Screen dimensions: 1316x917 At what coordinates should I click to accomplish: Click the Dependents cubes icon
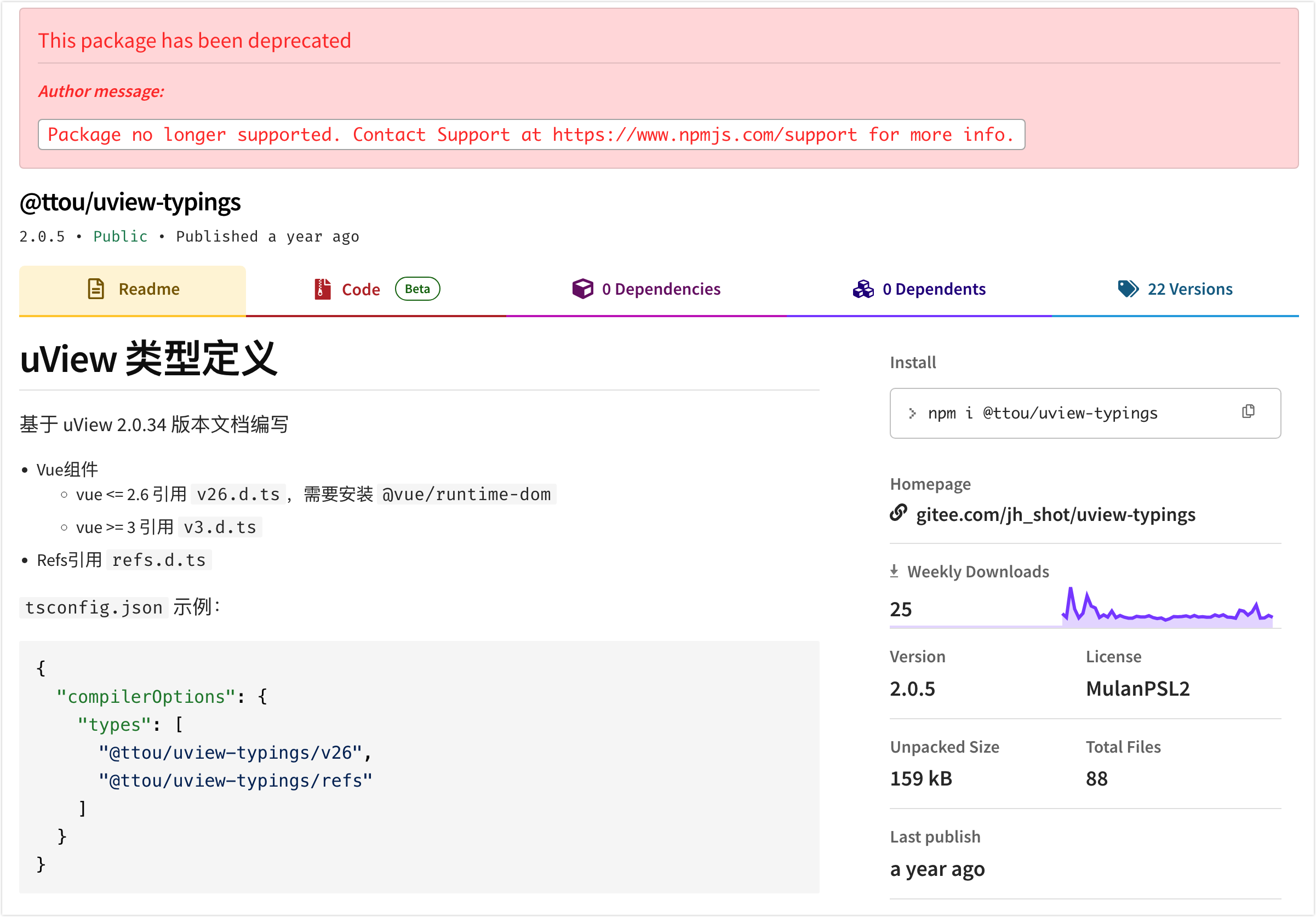pos(863,289)
